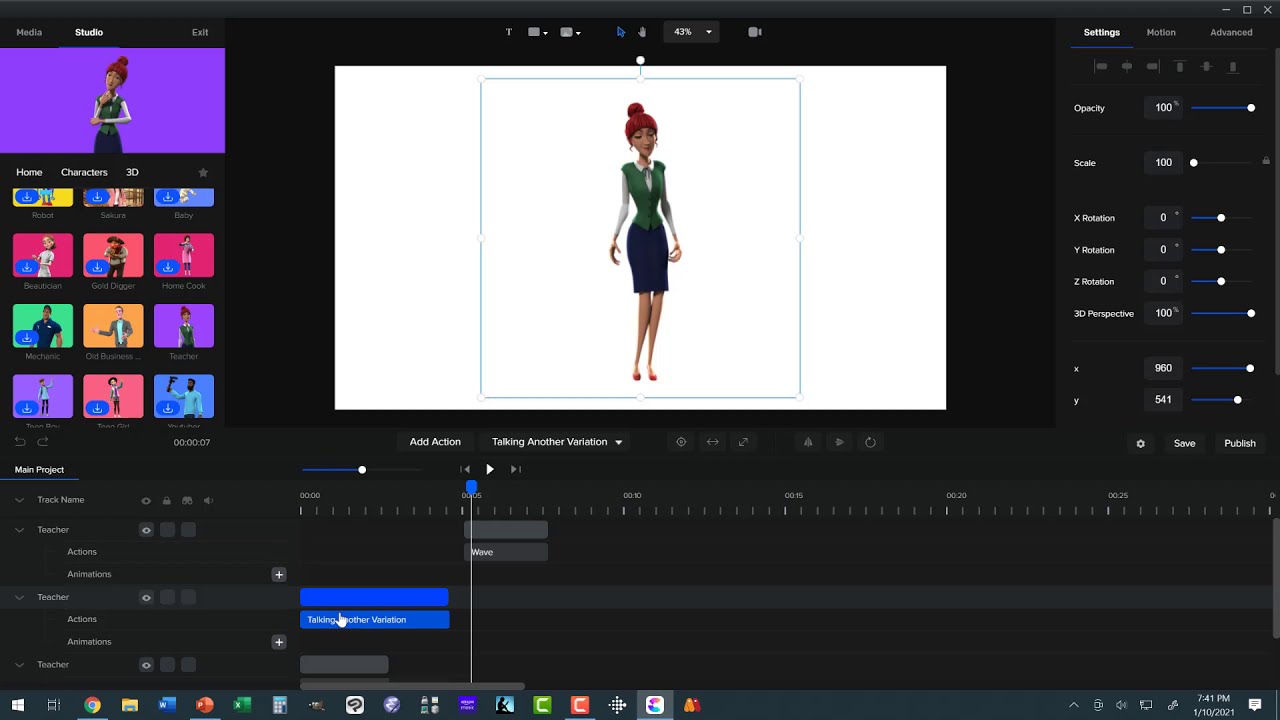Click the align left icon

1101,66
